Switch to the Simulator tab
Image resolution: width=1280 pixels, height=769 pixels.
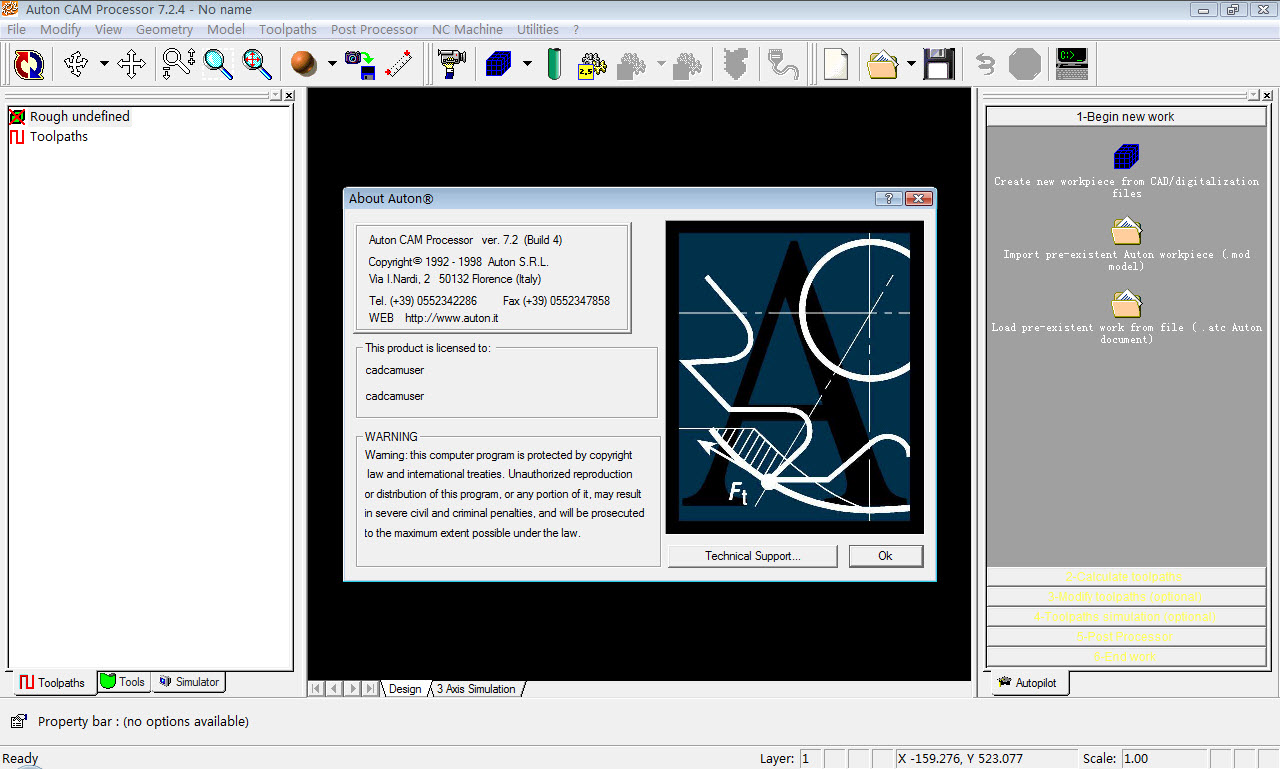[x=188, y=682]
